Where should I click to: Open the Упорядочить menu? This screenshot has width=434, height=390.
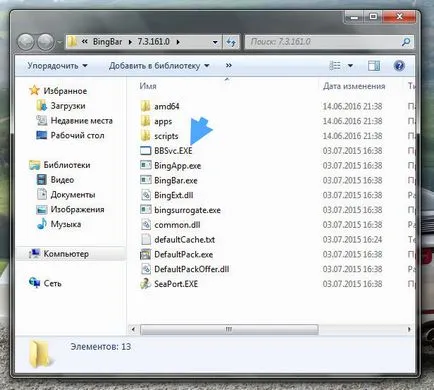click(57, 66)
